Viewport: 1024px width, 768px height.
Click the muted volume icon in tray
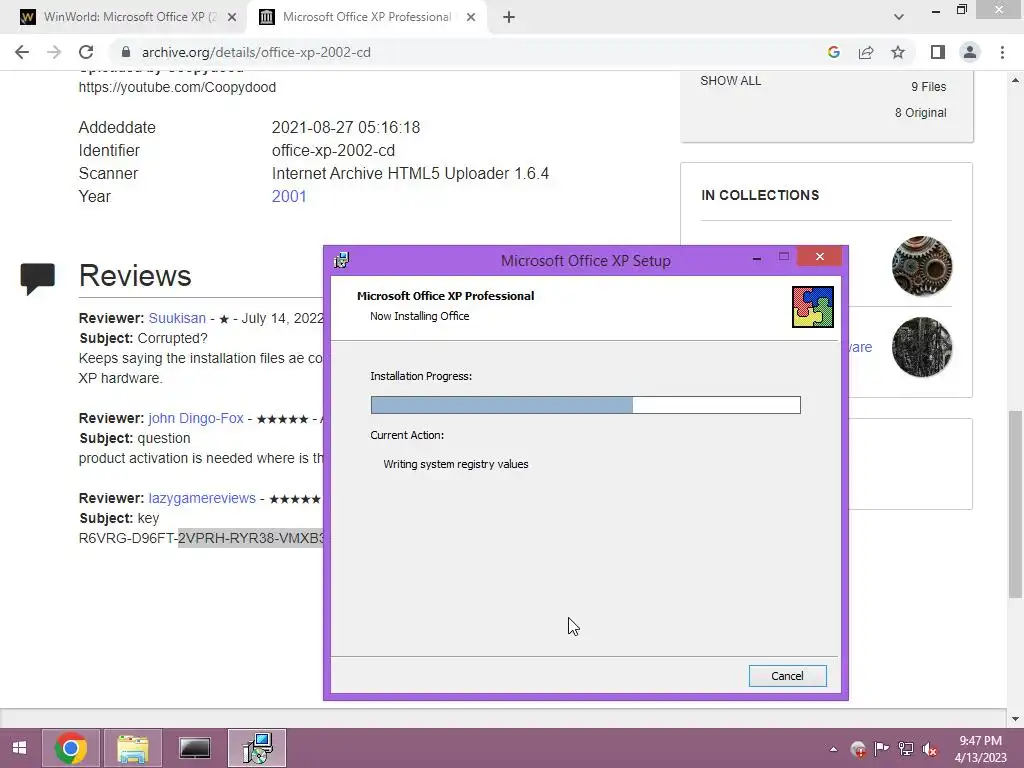[x=929, y=749]
